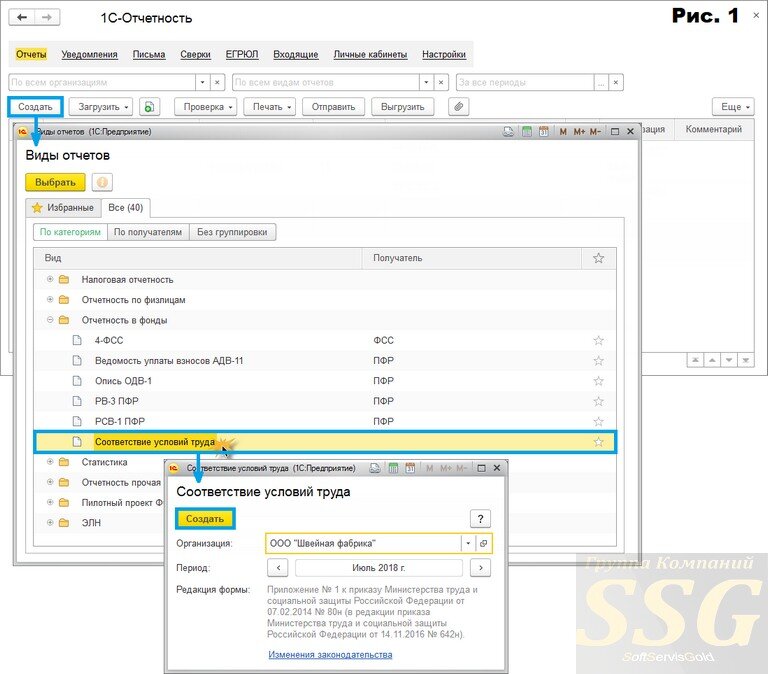
Task: Star the Опись ОДВ-1 report
Action: pos(598,381)
